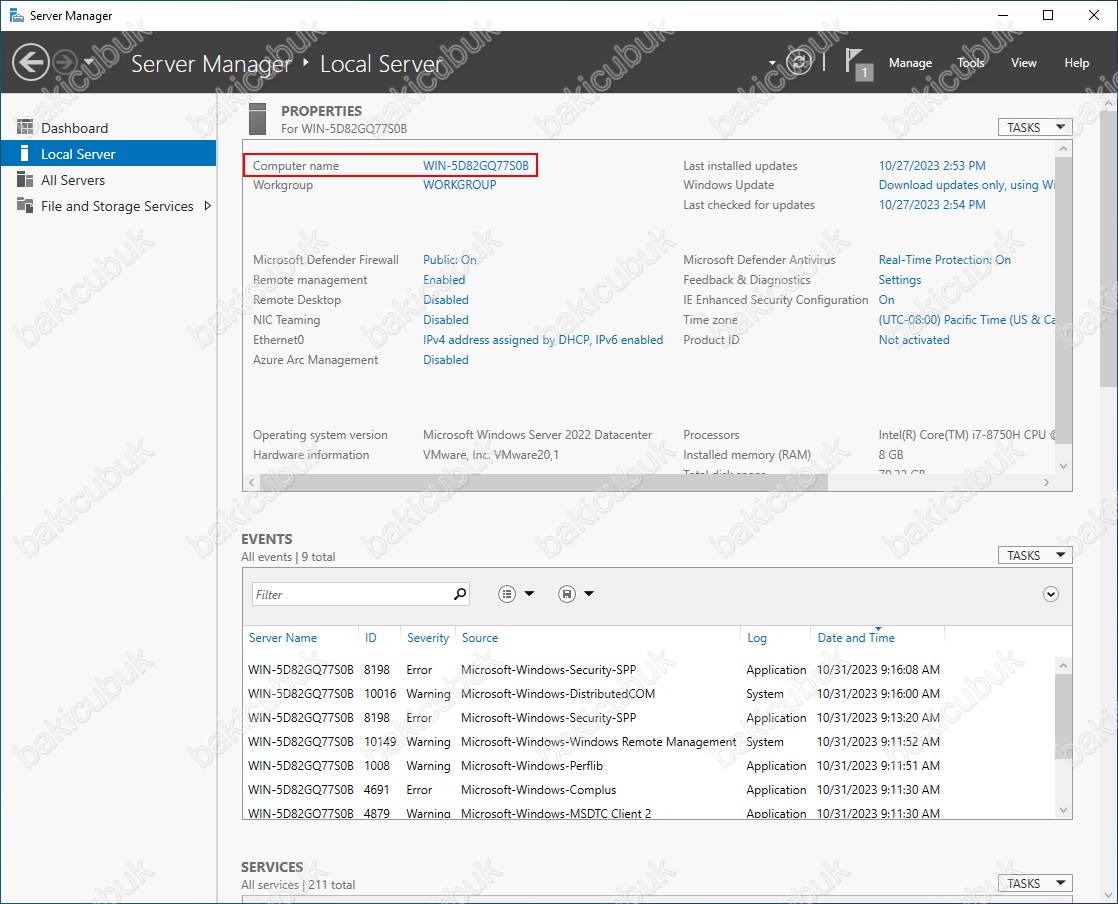
Task: Click the magnifier search icon in Filter
Action: click(460, 594)
